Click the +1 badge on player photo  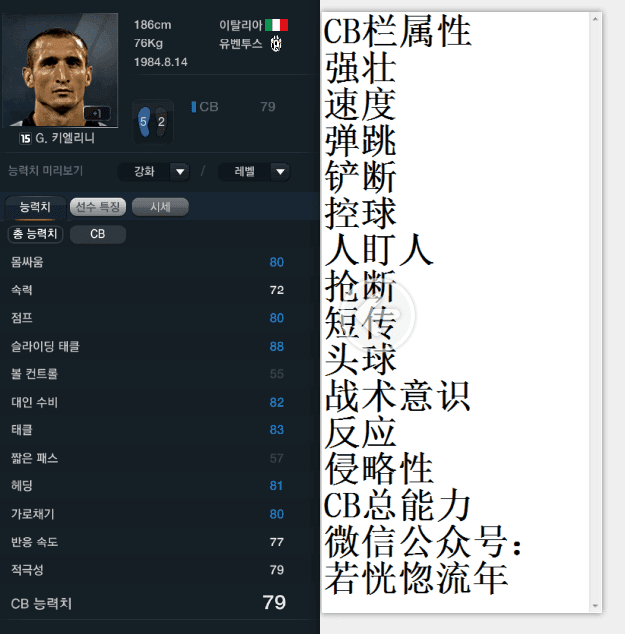click(x=97, y=113)
